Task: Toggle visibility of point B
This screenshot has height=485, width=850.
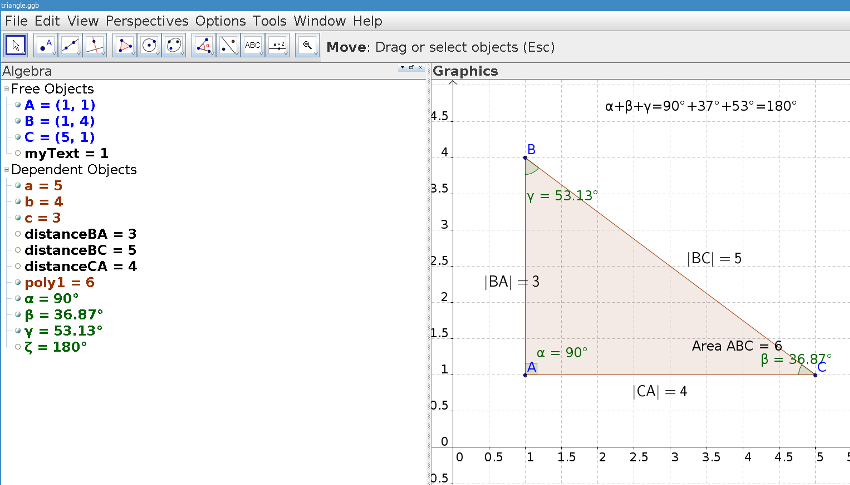Action: [18, 121]
